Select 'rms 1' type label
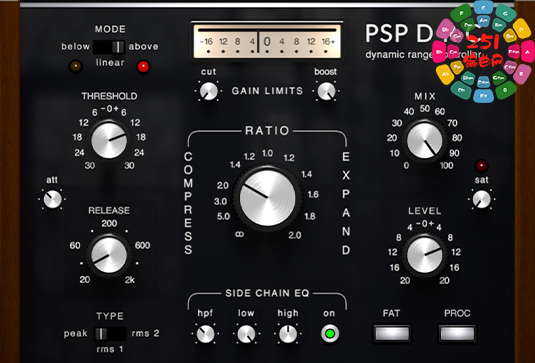Image resolution: width=535 pixels, height=363 pixels. 110,349
